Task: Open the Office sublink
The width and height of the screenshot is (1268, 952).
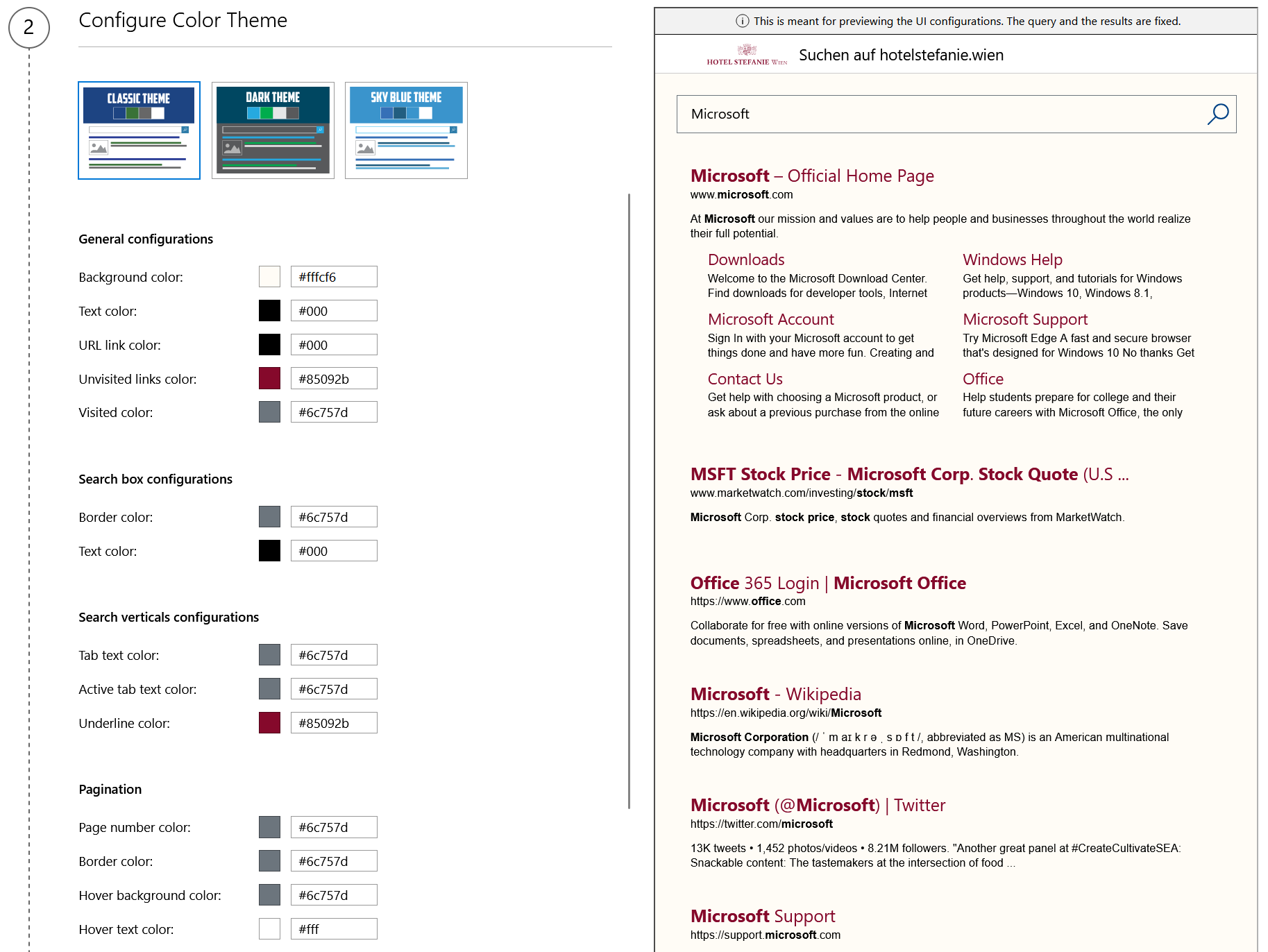Action: [983, 379]
